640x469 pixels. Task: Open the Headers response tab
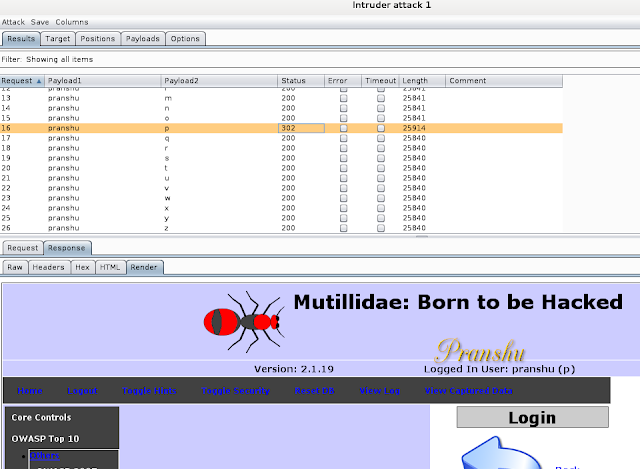(49, 267)
